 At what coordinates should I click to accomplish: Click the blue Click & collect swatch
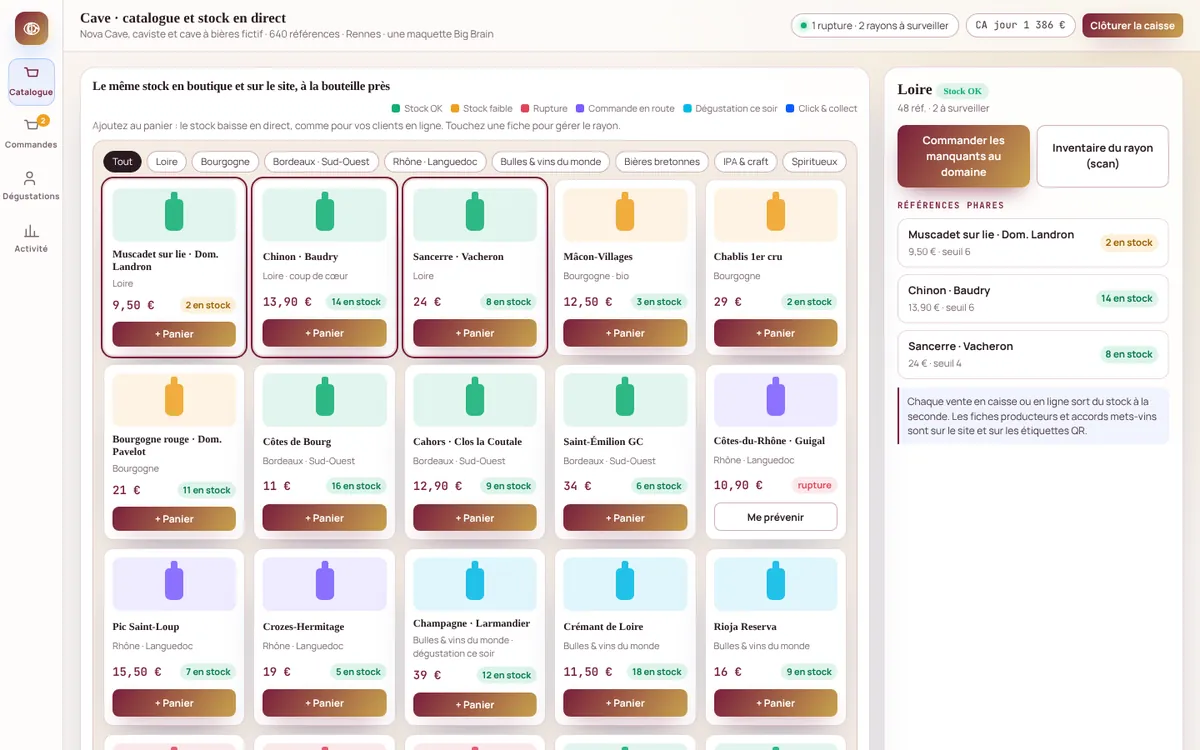[790, 108]
